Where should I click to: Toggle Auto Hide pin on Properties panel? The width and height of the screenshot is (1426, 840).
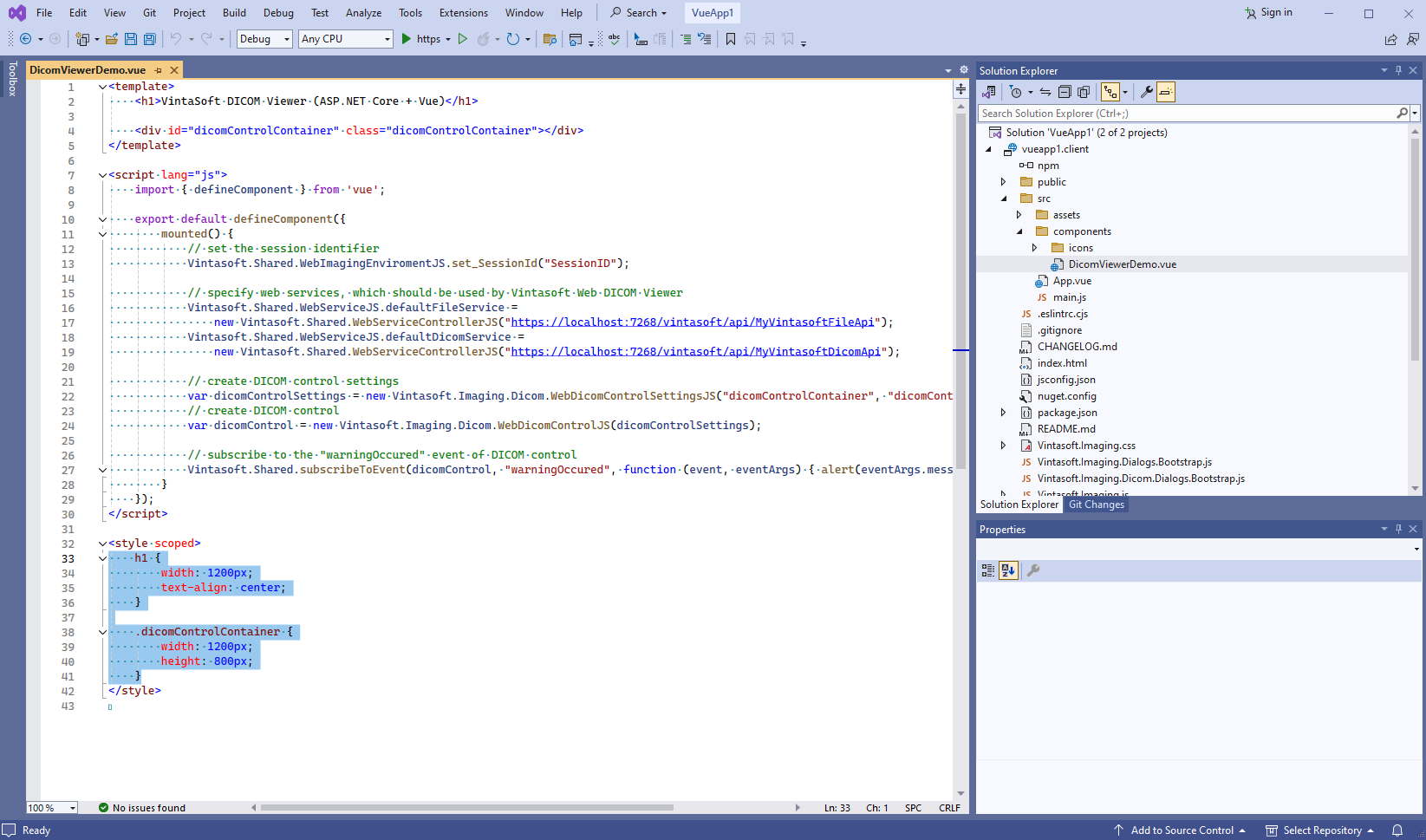pos(1398,529)
